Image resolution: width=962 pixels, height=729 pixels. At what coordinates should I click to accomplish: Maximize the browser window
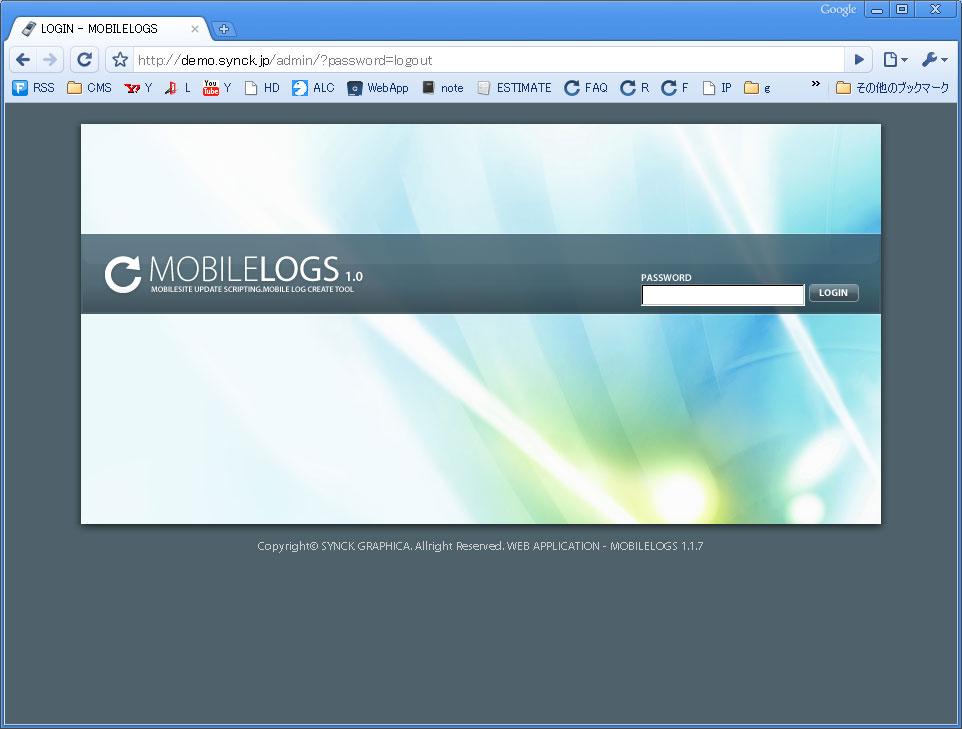[x=902, y=10]
